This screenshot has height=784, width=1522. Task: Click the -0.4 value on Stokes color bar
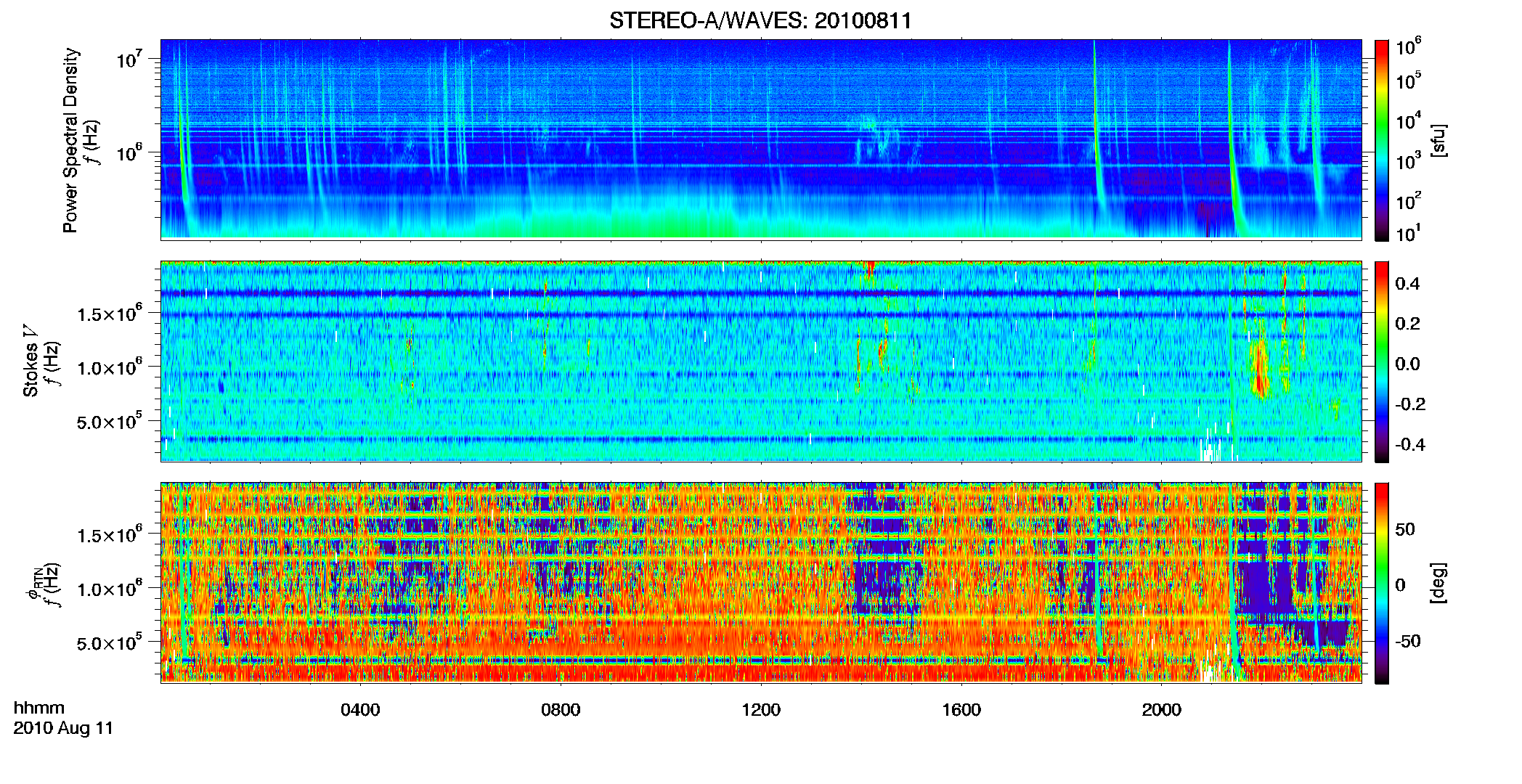[1409, 444]
